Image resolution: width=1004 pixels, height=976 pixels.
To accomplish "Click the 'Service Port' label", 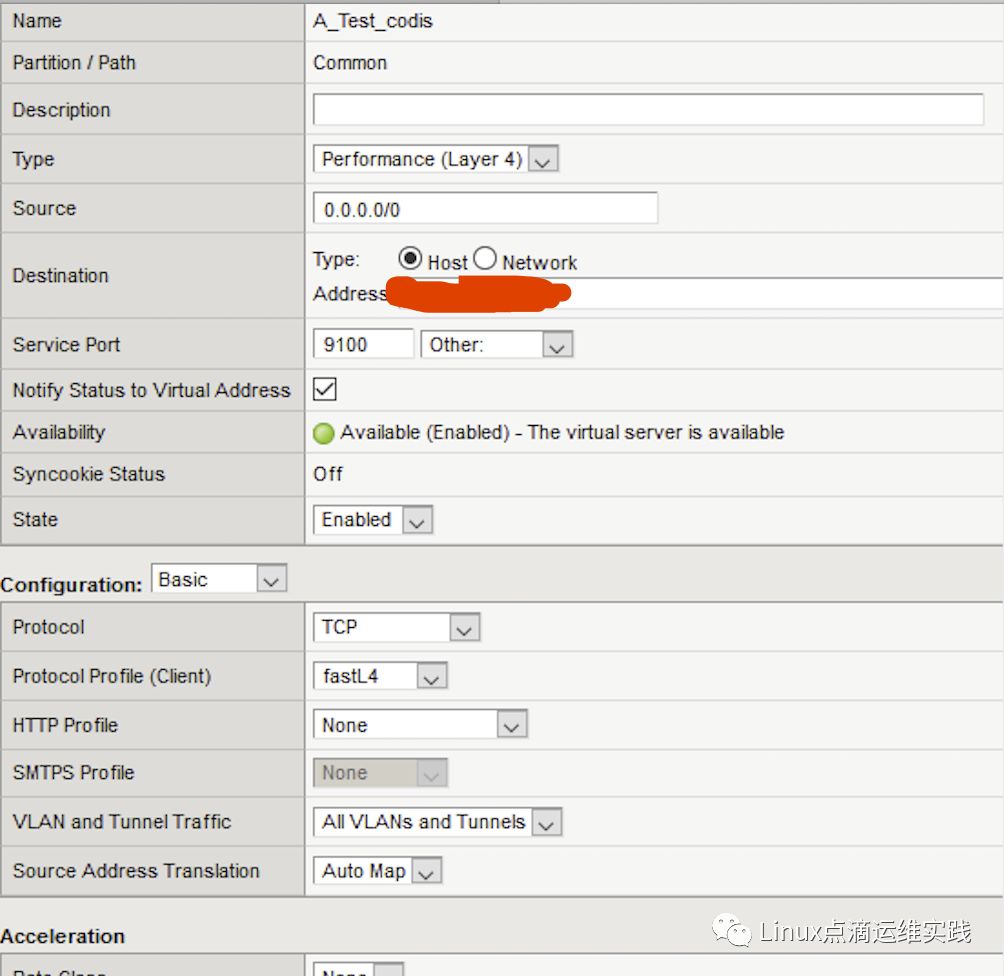I will 67,345.
